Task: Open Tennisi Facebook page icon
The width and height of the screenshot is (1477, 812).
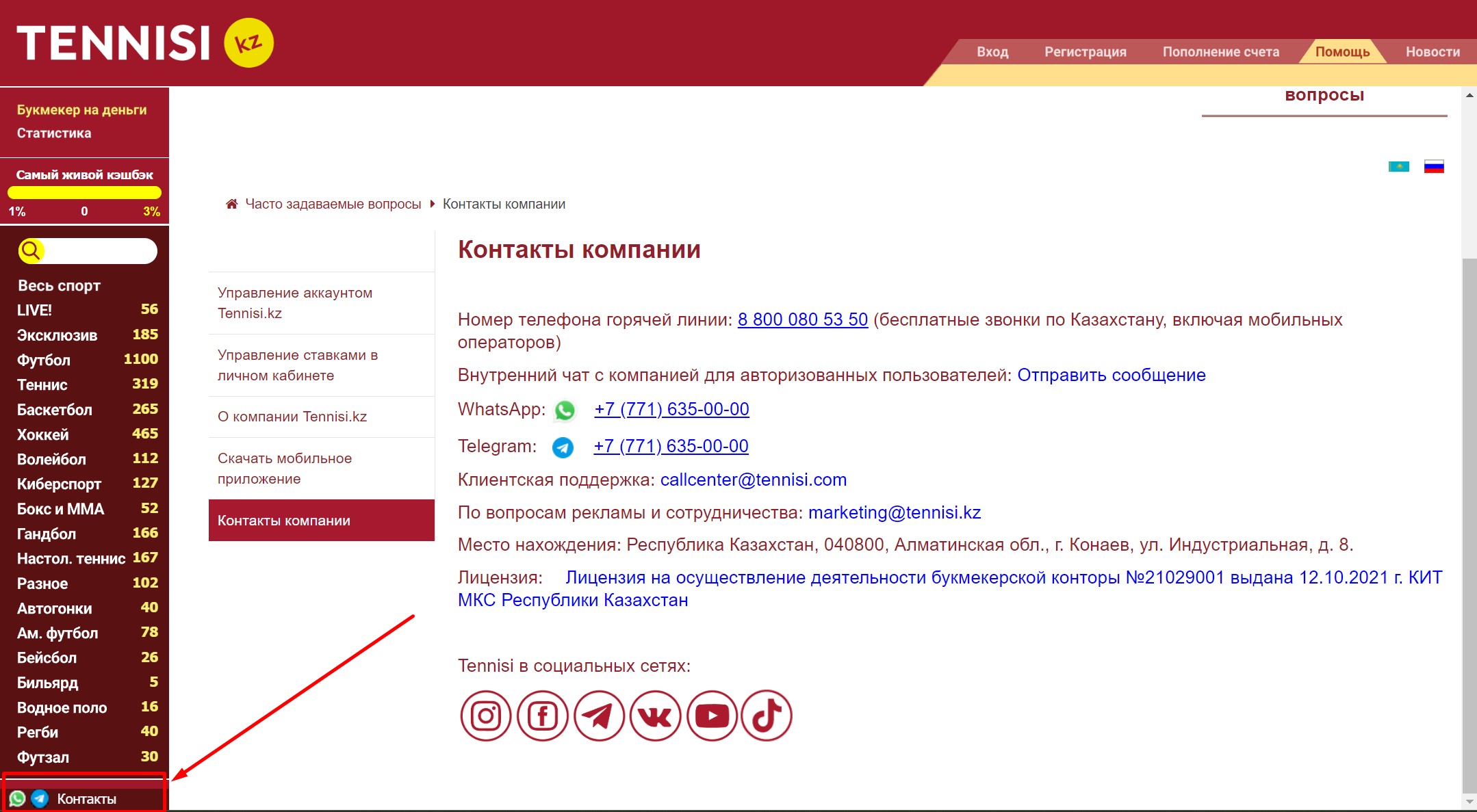Action: pyautogui.click(x=543, y=716)
